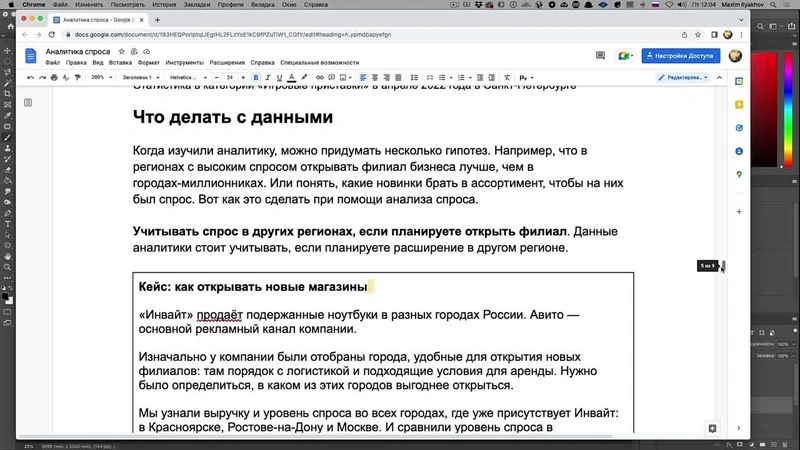Apply bulleted list
Image resolution: width=800 pixels, height=450 pixels.
pos(442,78)
